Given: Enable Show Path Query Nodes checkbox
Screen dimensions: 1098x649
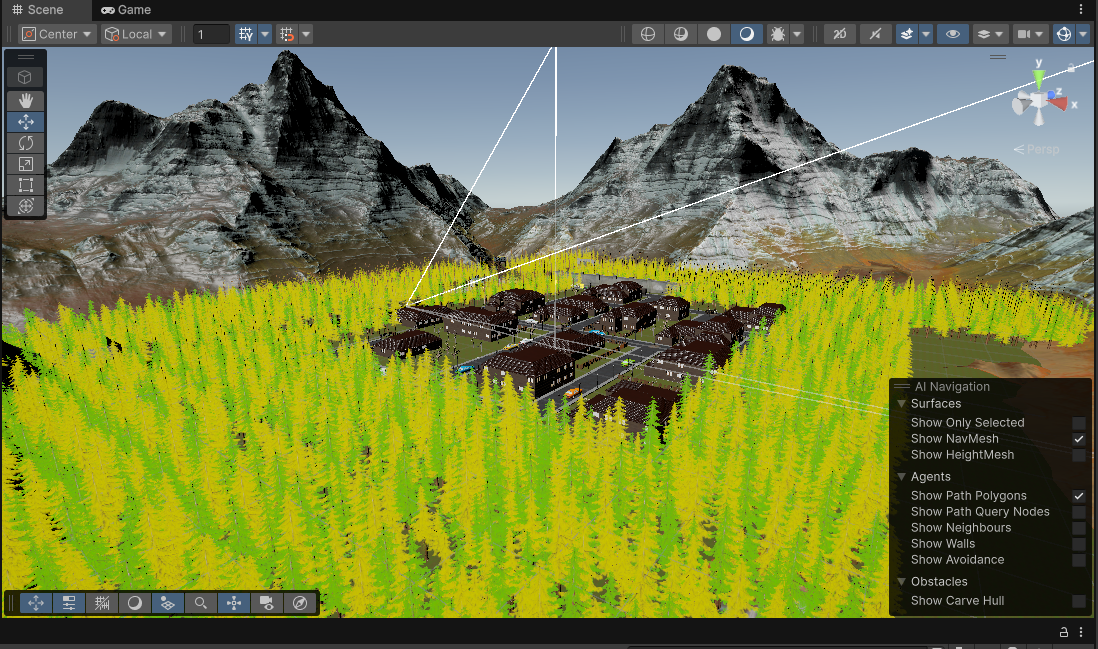Looking at the screenshot, I should coord(1079,512).
